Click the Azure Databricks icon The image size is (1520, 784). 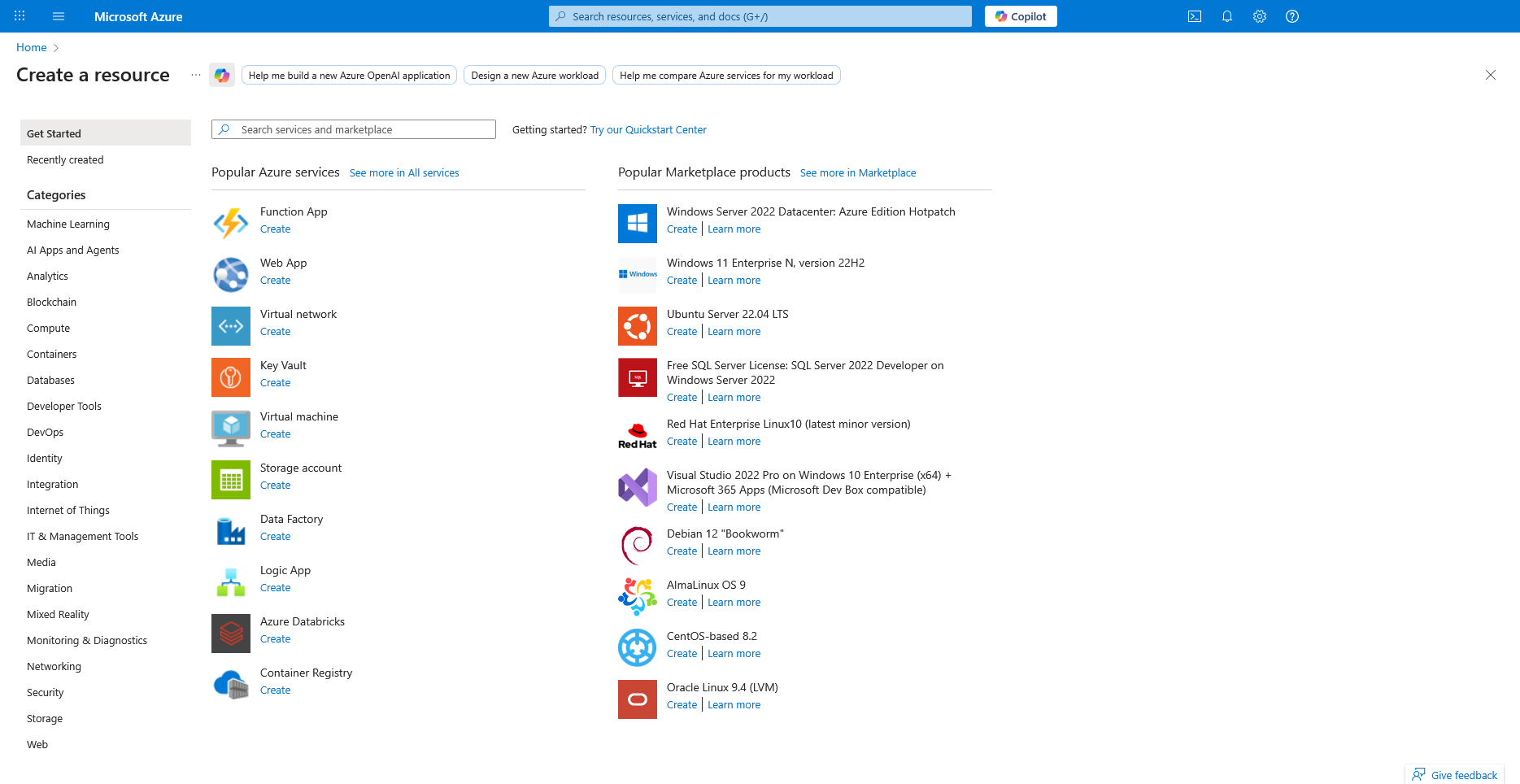point(231,634)
